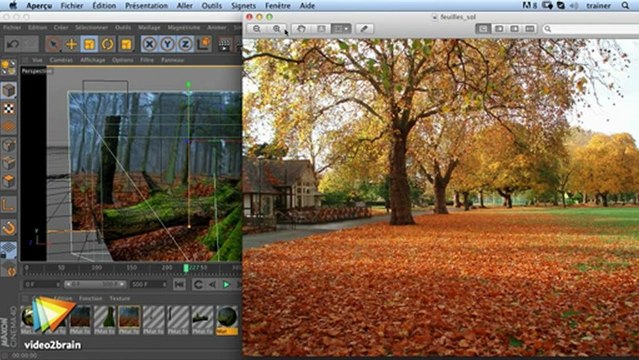Enable Texture mode with the checkerboard icon
The image size is (639, 360).
click(8, 108)
